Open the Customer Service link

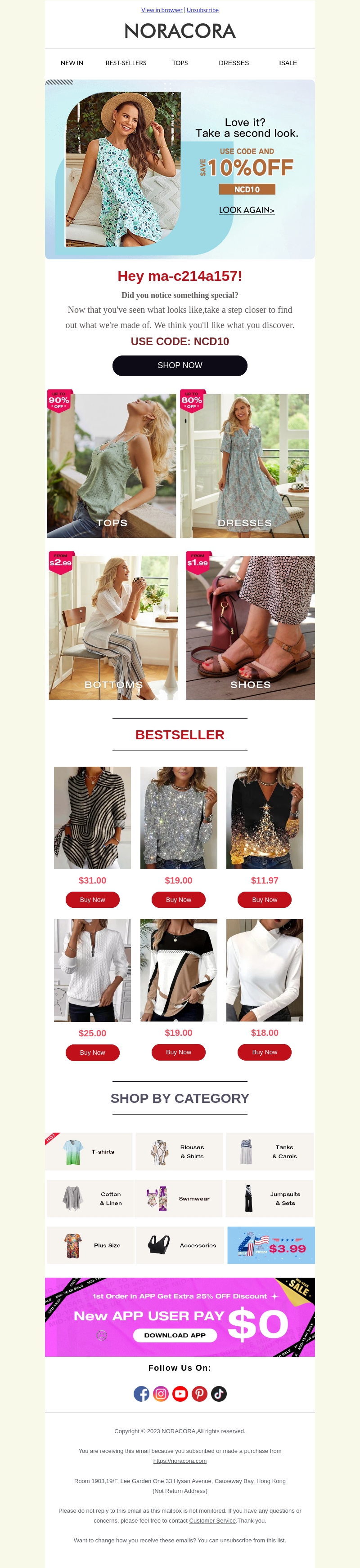(x=212, y=1520)
